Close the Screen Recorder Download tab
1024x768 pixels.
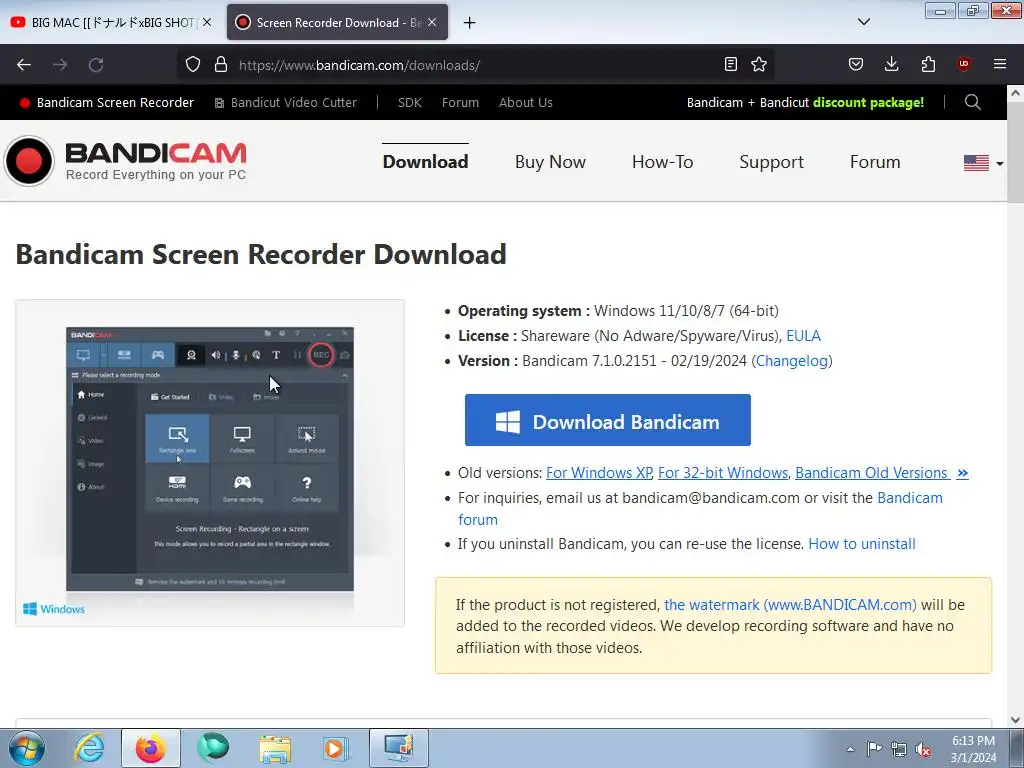tap(432, 22)
